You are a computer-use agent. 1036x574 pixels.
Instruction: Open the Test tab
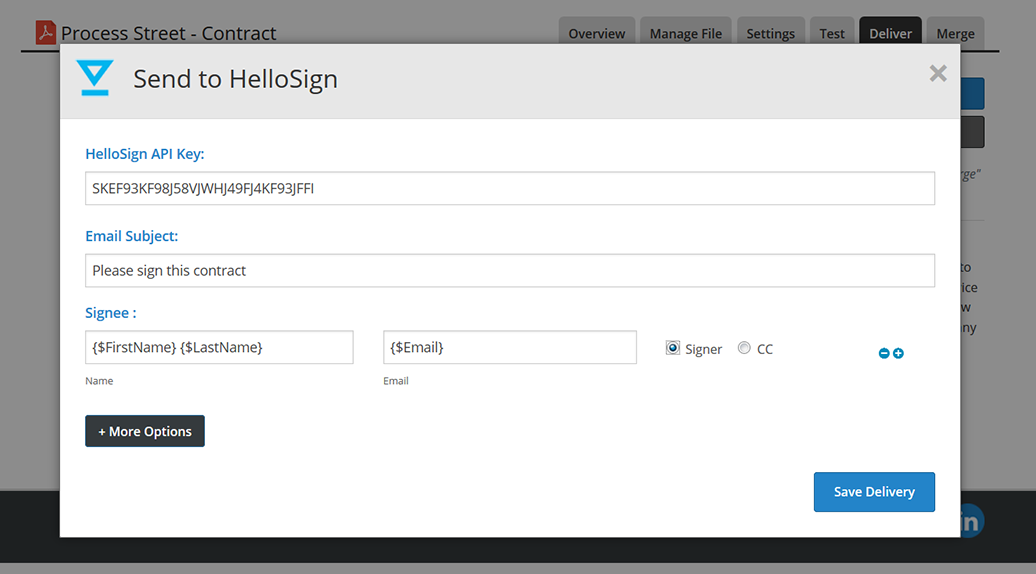[832, 34]
